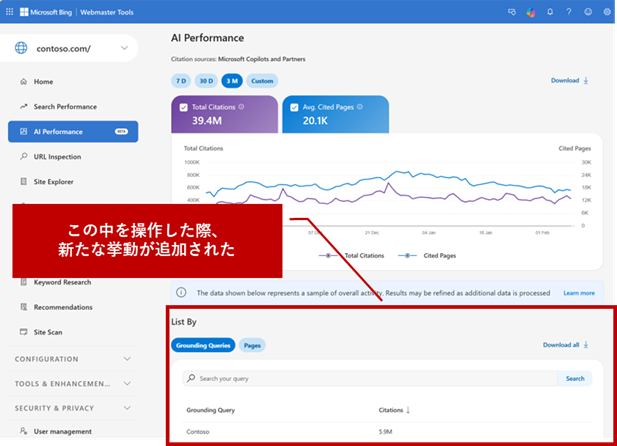The width and height of the screenshot is (617, 446).
Task: Select the 3 M date range
Action: (232, 81)
